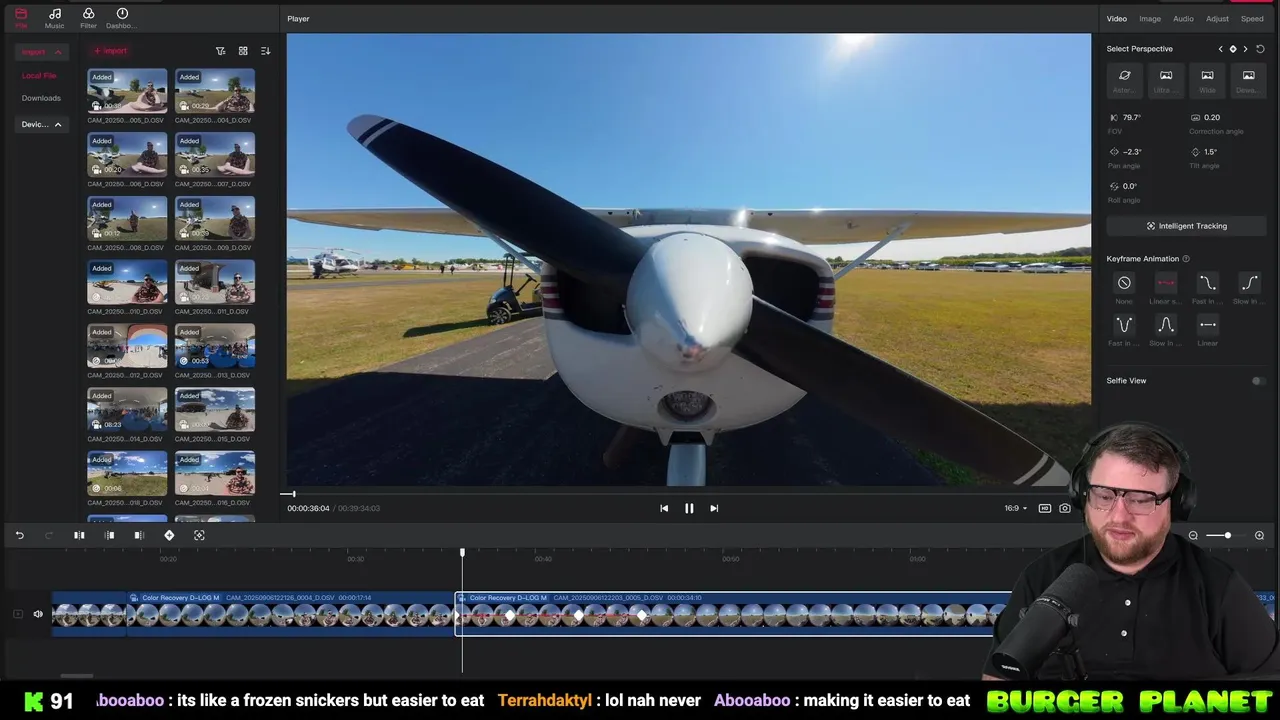Undo the last timeline edit
Viewport: 1280px width, 720px height.
(x=19, y=535)
